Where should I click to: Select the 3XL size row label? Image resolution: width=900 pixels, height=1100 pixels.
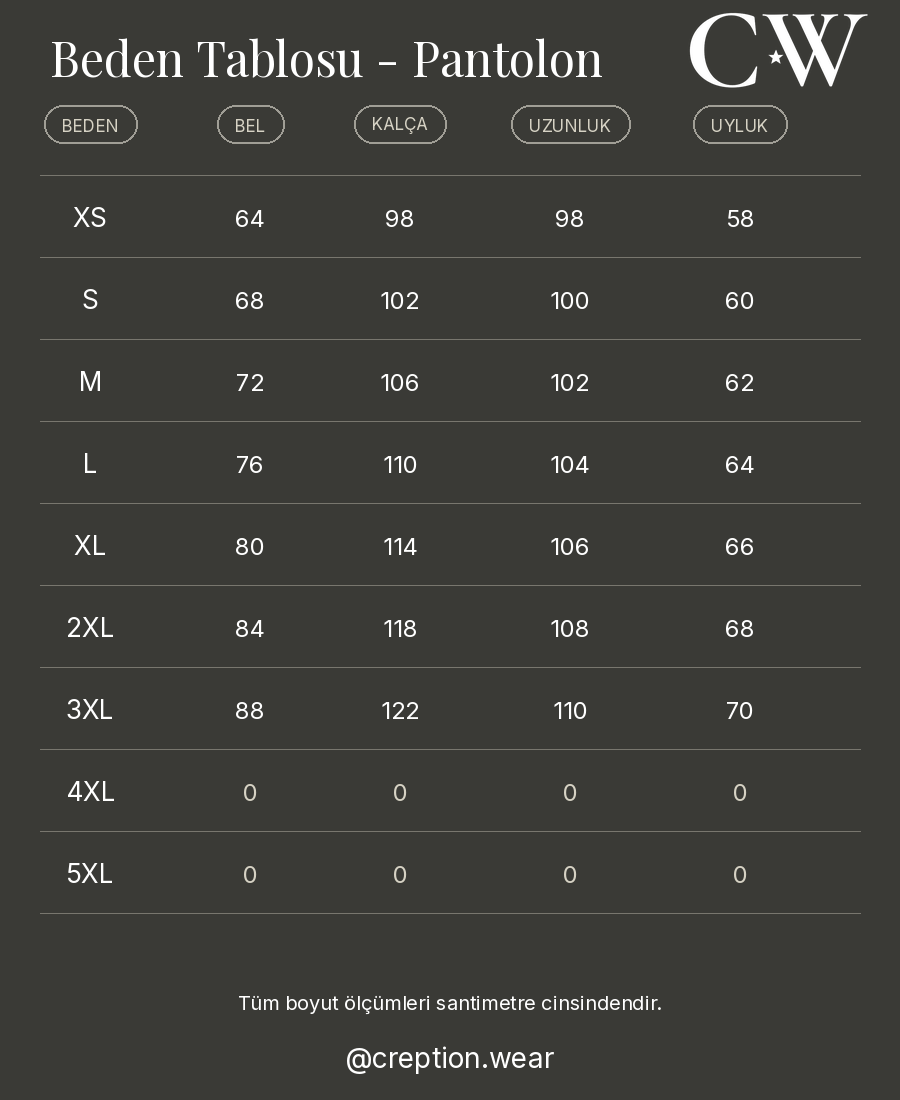90,710
